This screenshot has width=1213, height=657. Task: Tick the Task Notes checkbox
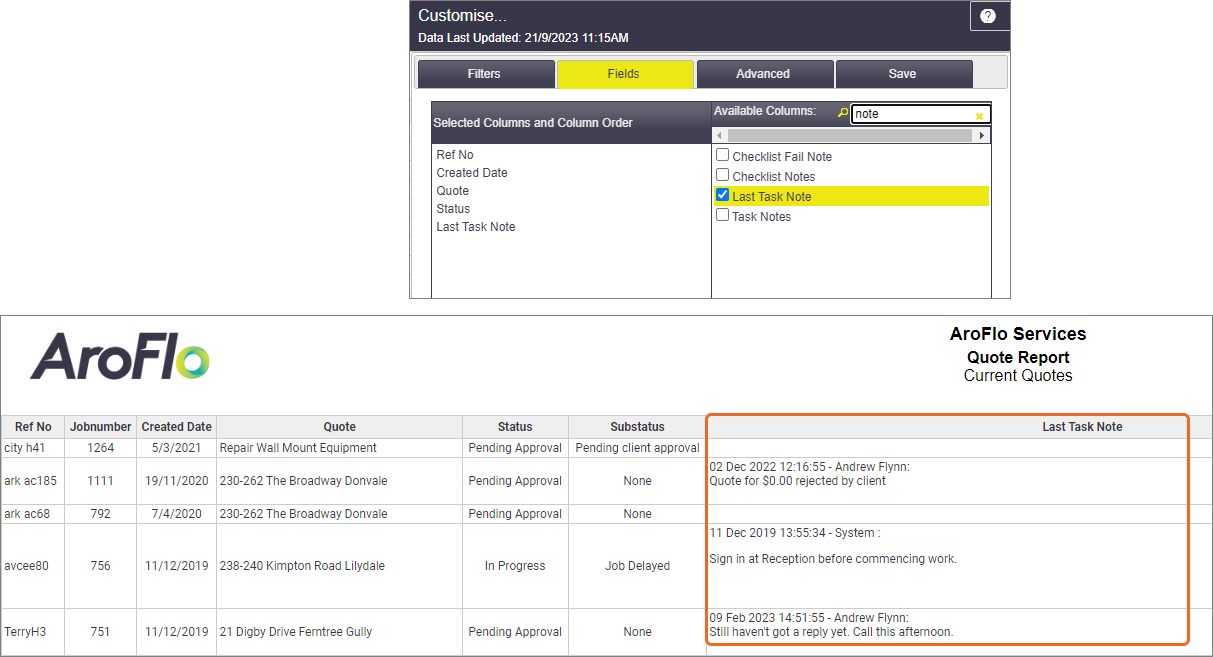(x=722, y=215)
